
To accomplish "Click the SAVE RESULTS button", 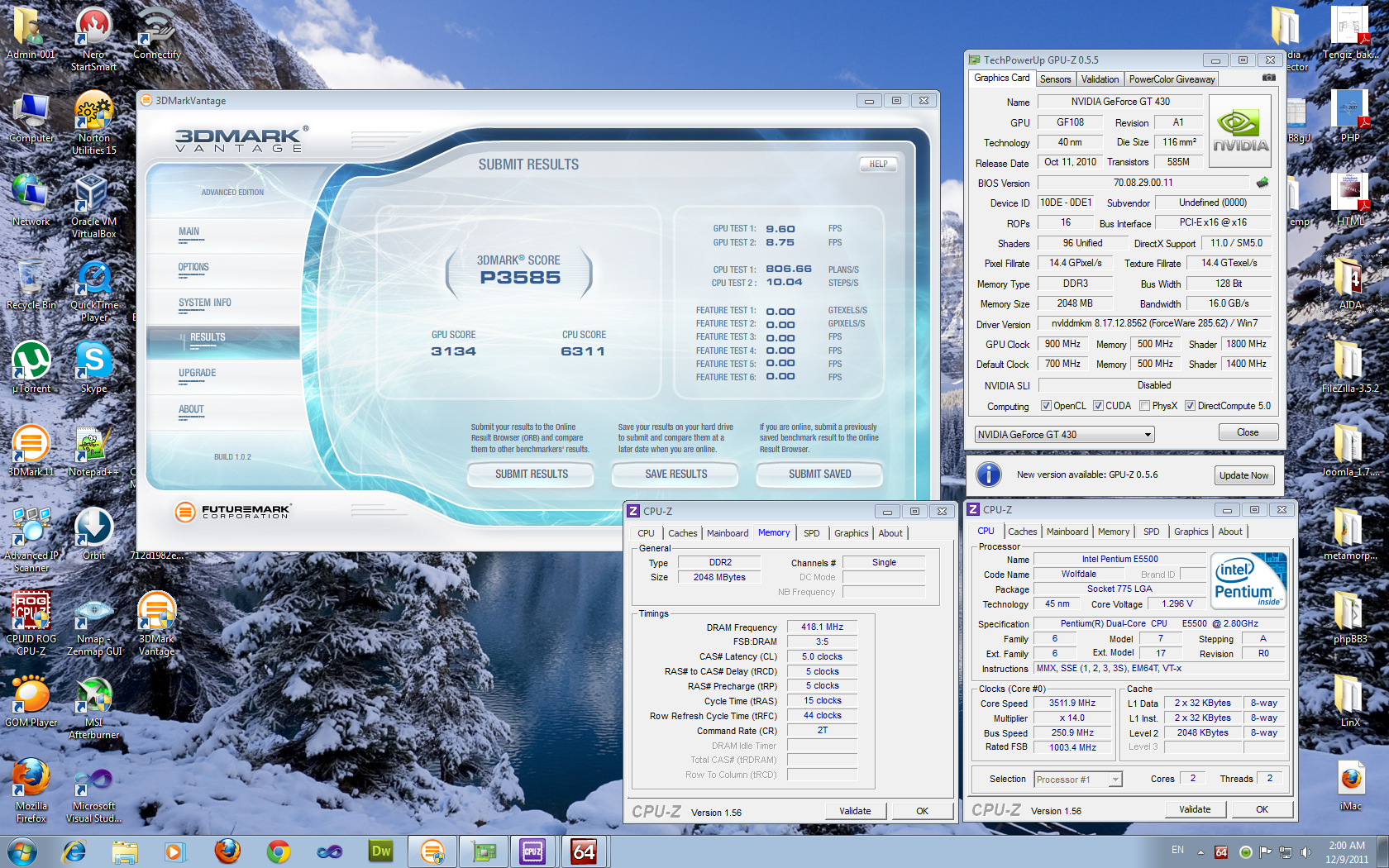I will pos(675,474).
